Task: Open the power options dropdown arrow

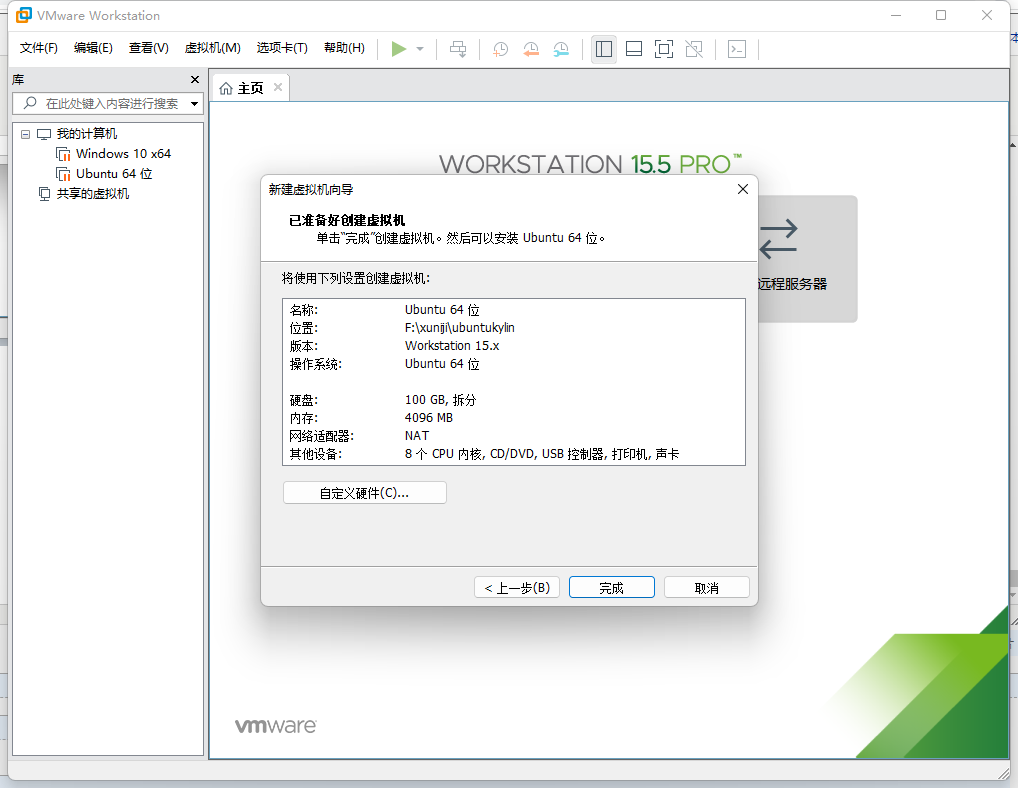Action: (x=420, y=49)
